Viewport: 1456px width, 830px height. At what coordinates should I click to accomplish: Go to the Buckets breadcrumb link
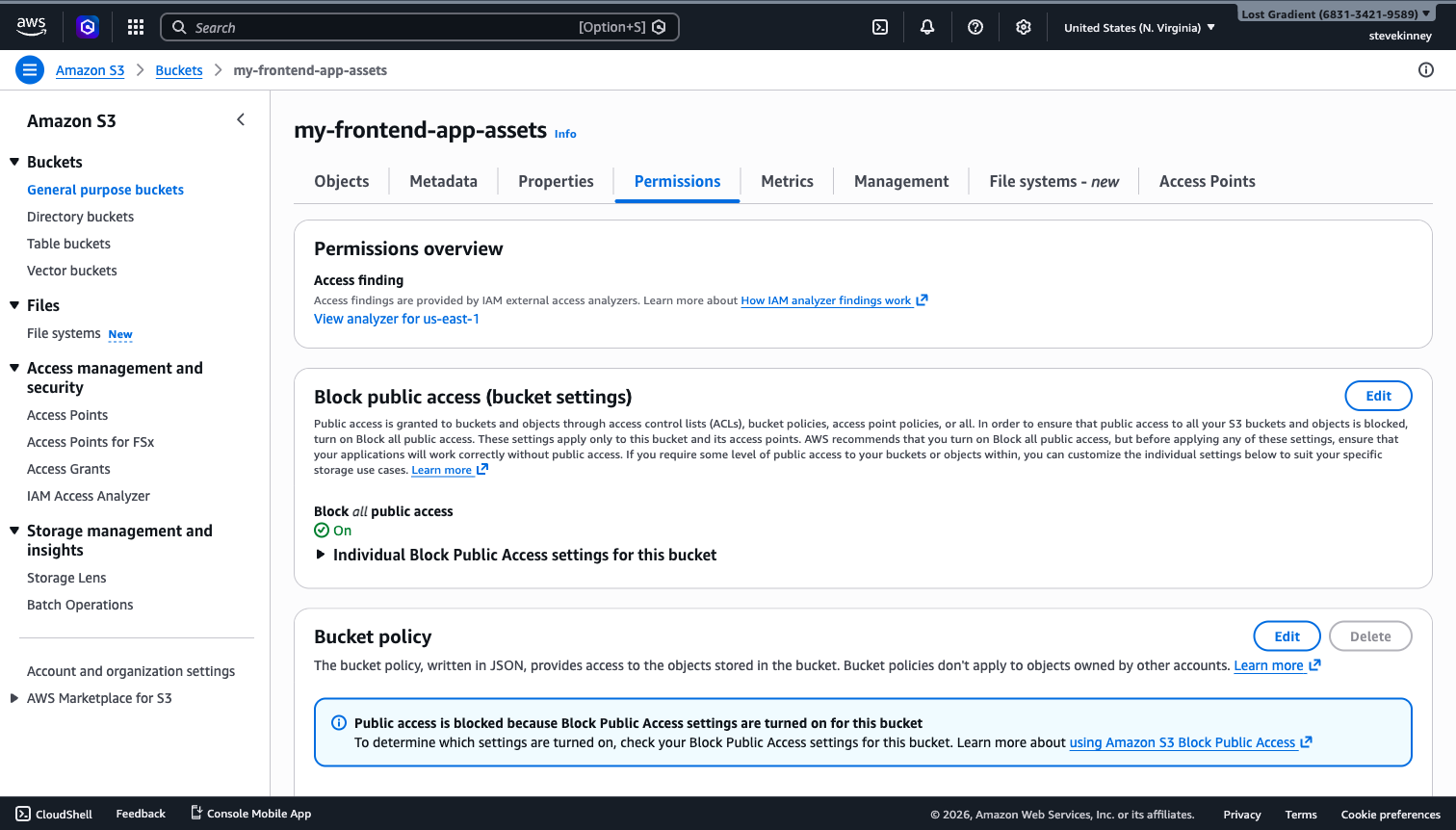179,70
